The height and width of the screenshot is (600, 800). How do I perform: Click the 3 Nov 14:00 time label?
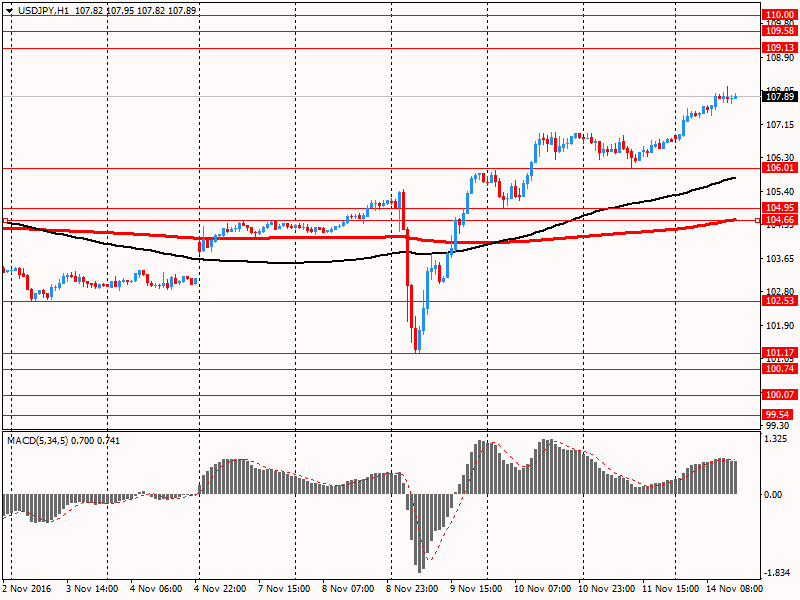pos(92,589)
